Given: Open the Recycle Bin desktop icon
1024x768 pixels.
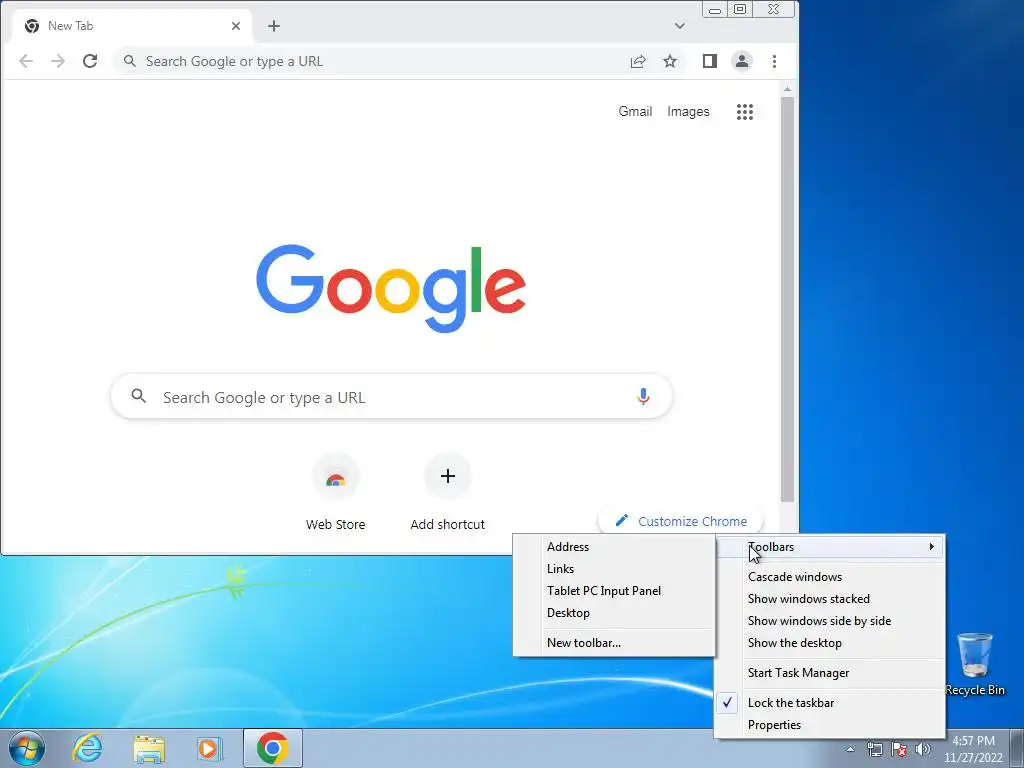Looking at the screenshot, I should tap(975, 664).
